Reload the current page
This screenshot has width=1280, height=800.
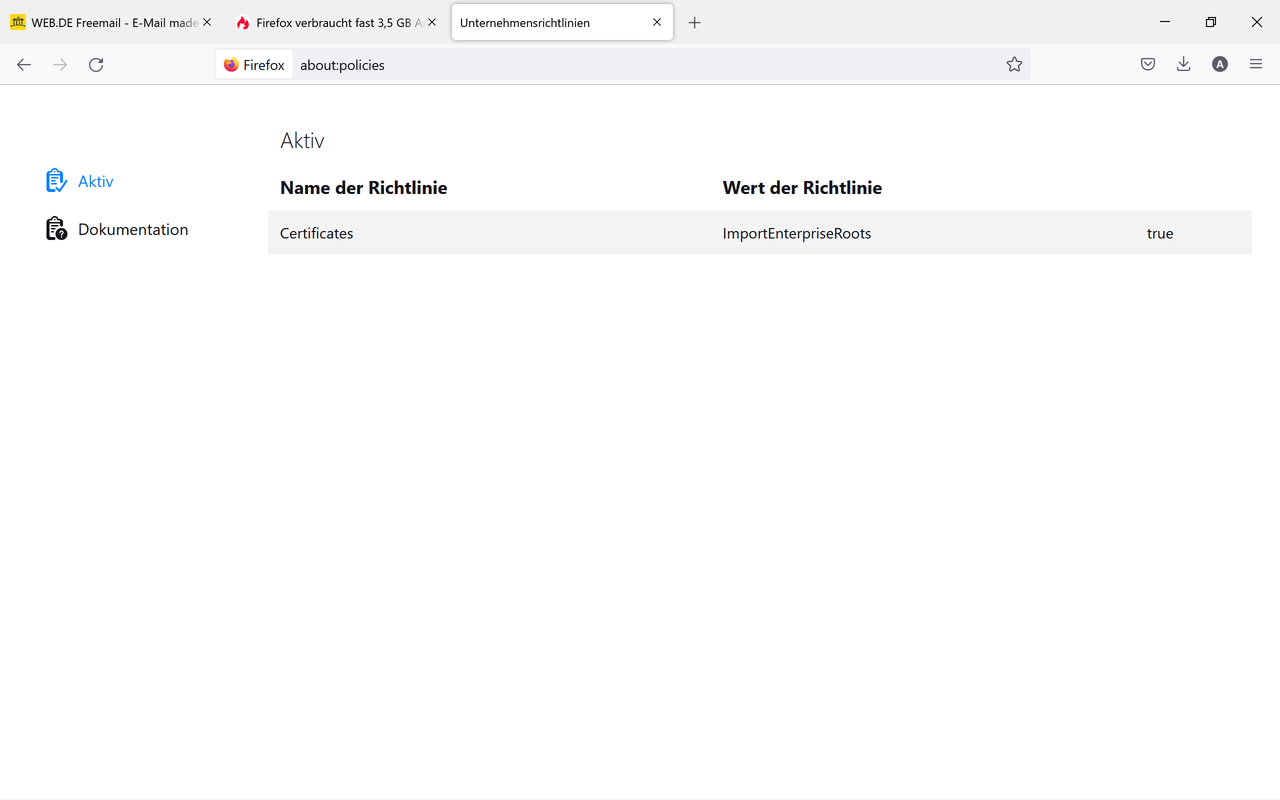[x=96, y=65]
